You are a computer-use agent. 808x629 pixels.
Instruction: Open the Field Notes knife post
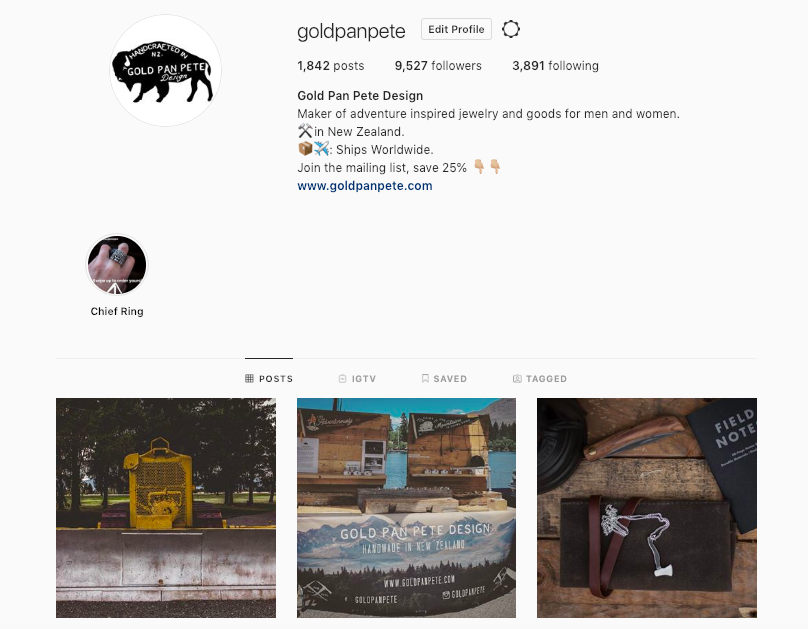click(647, 508)
